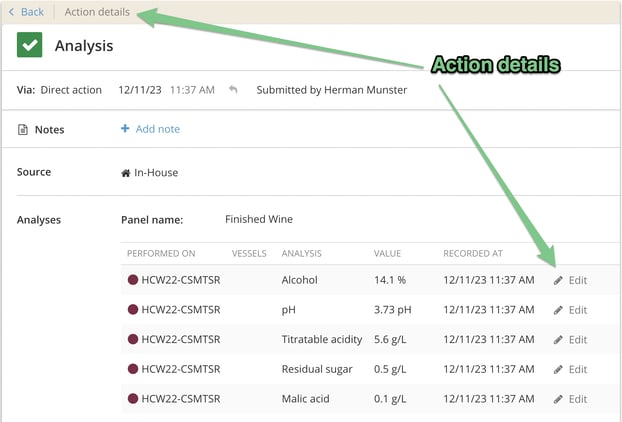This screenshot has height=422, width=622.
Task: Click the undo arrow beside 11:37 AM
Action: pyautogui.click(x=233, y=90)
